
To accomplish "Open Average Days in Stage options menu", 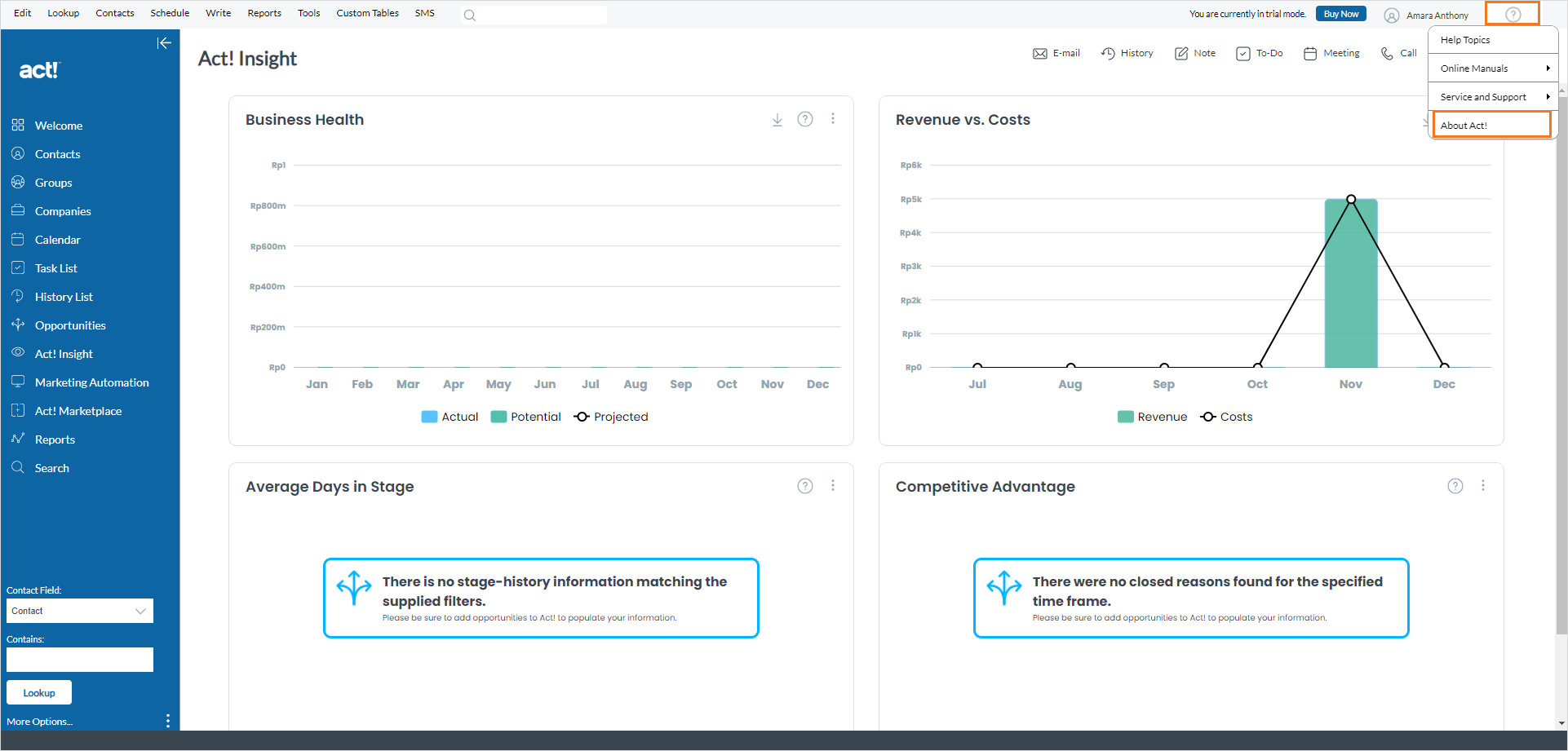I will coord(833,486).
